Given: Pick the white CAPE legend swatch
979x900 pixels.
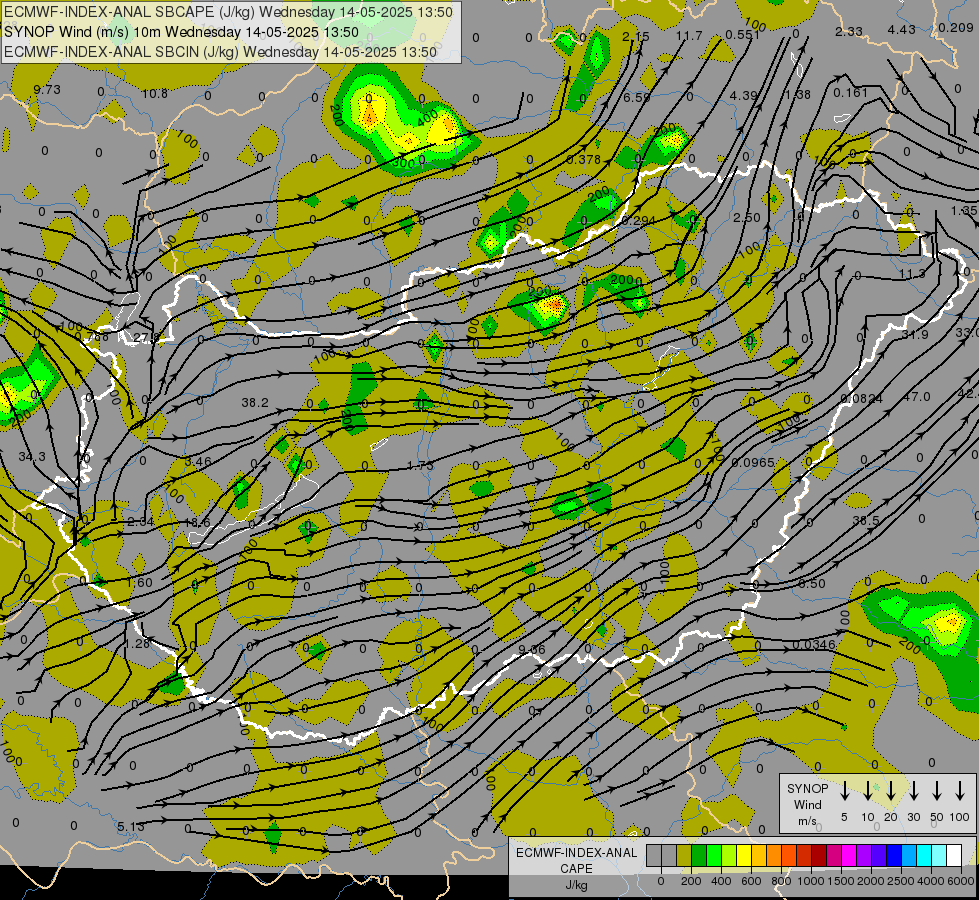Looking at the screenshot, I should click(954, 855).
